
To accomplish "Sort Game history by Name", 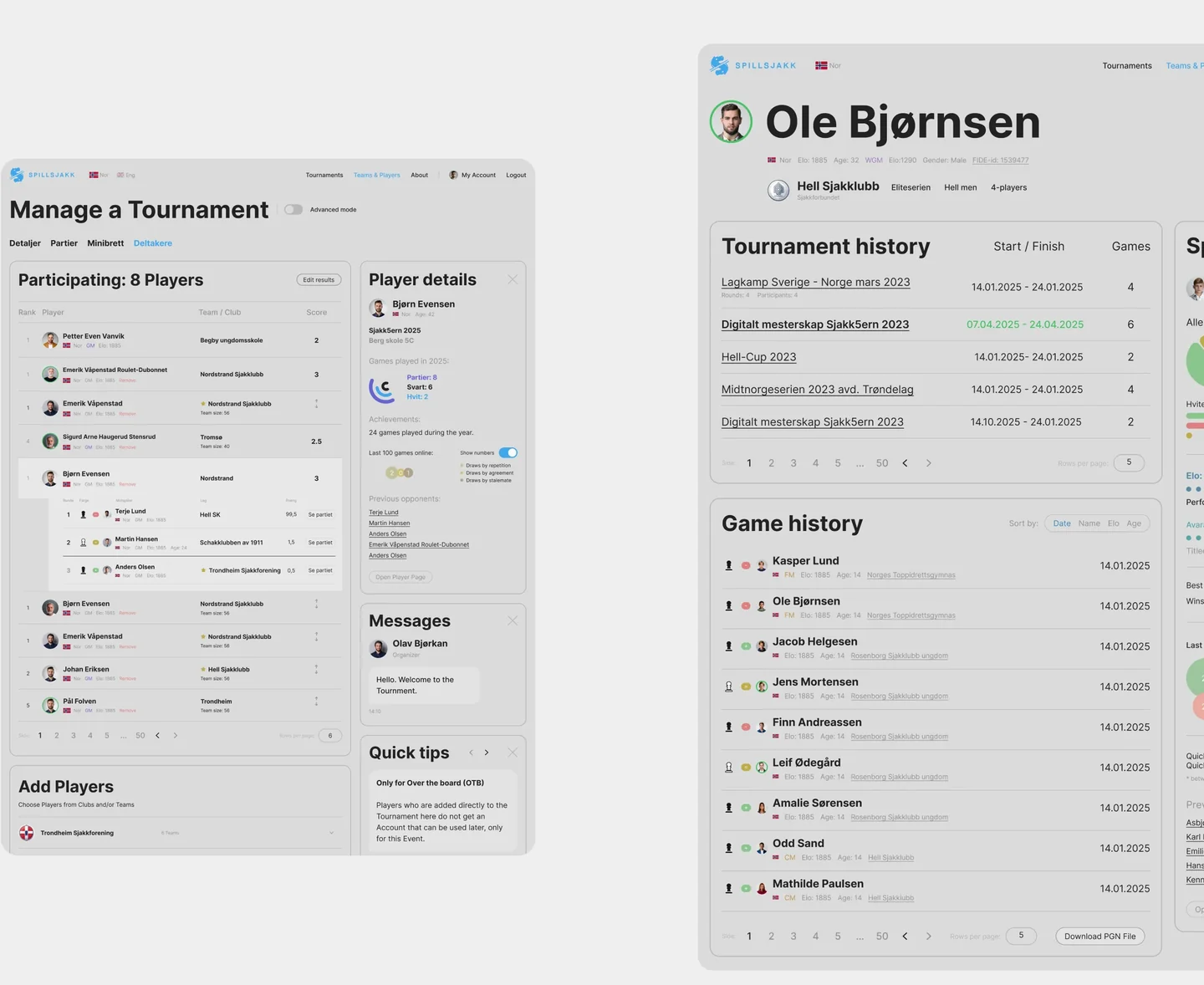I will (x=1089, y=523).
